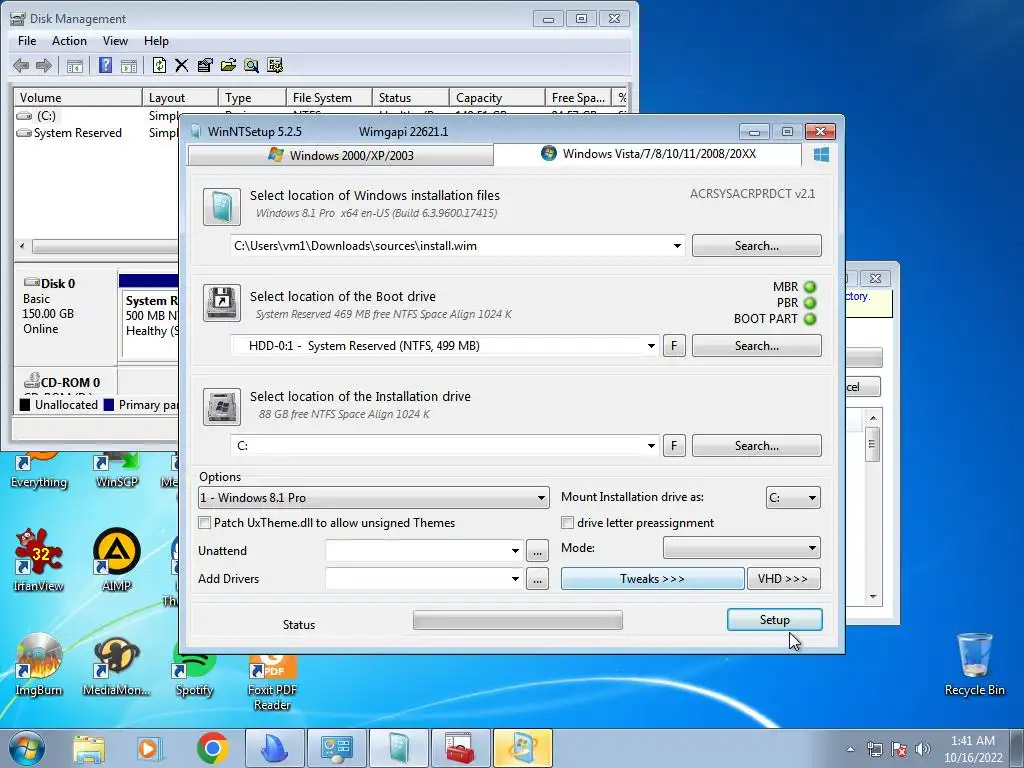1024x768 pixels.
Task: Open the Help menu in Disk Management
Action: point(156,41)
